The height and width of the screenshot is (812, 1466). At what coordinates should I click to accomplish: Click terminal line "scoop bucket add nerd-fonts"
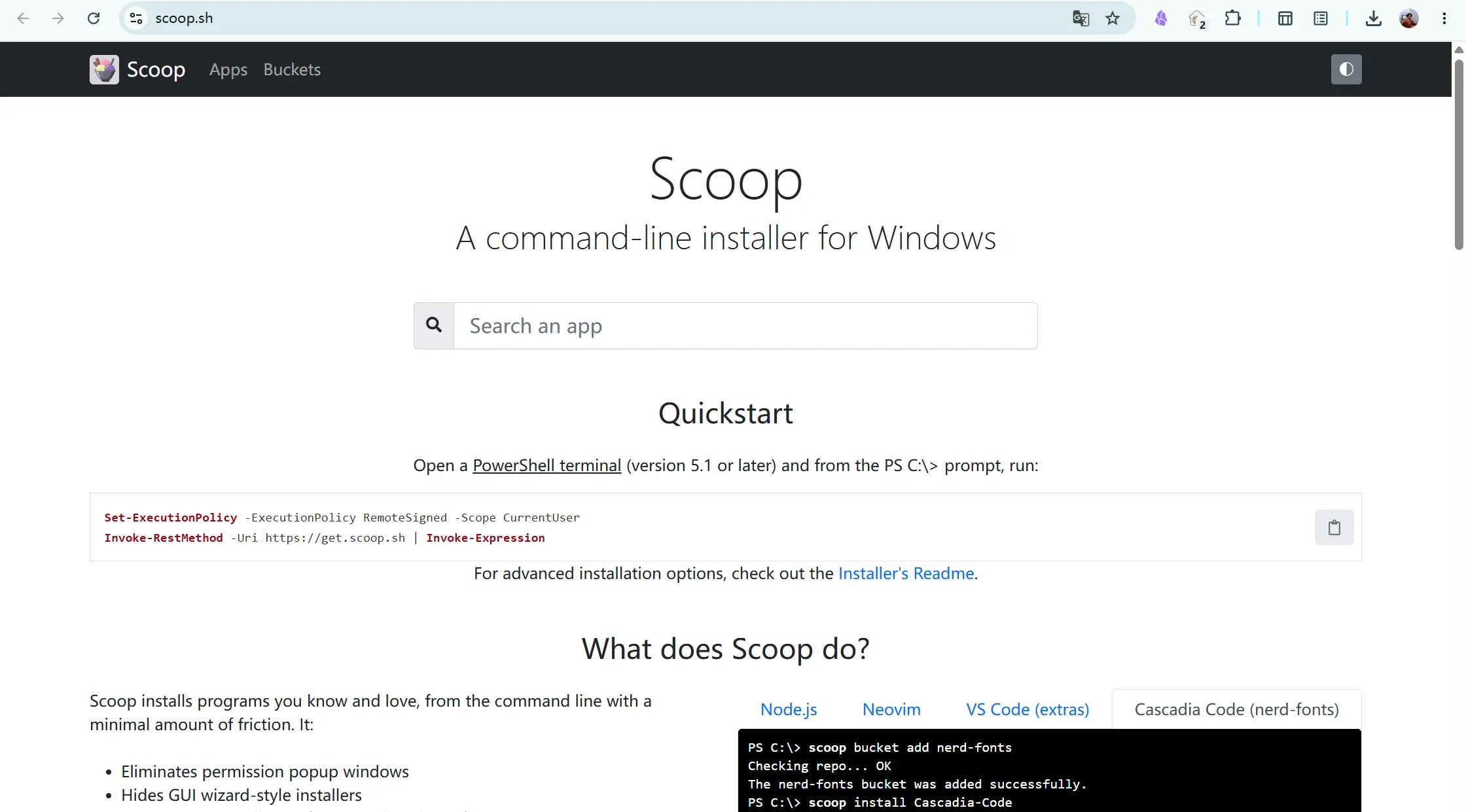pyautogui.click(x=880, y=747)
